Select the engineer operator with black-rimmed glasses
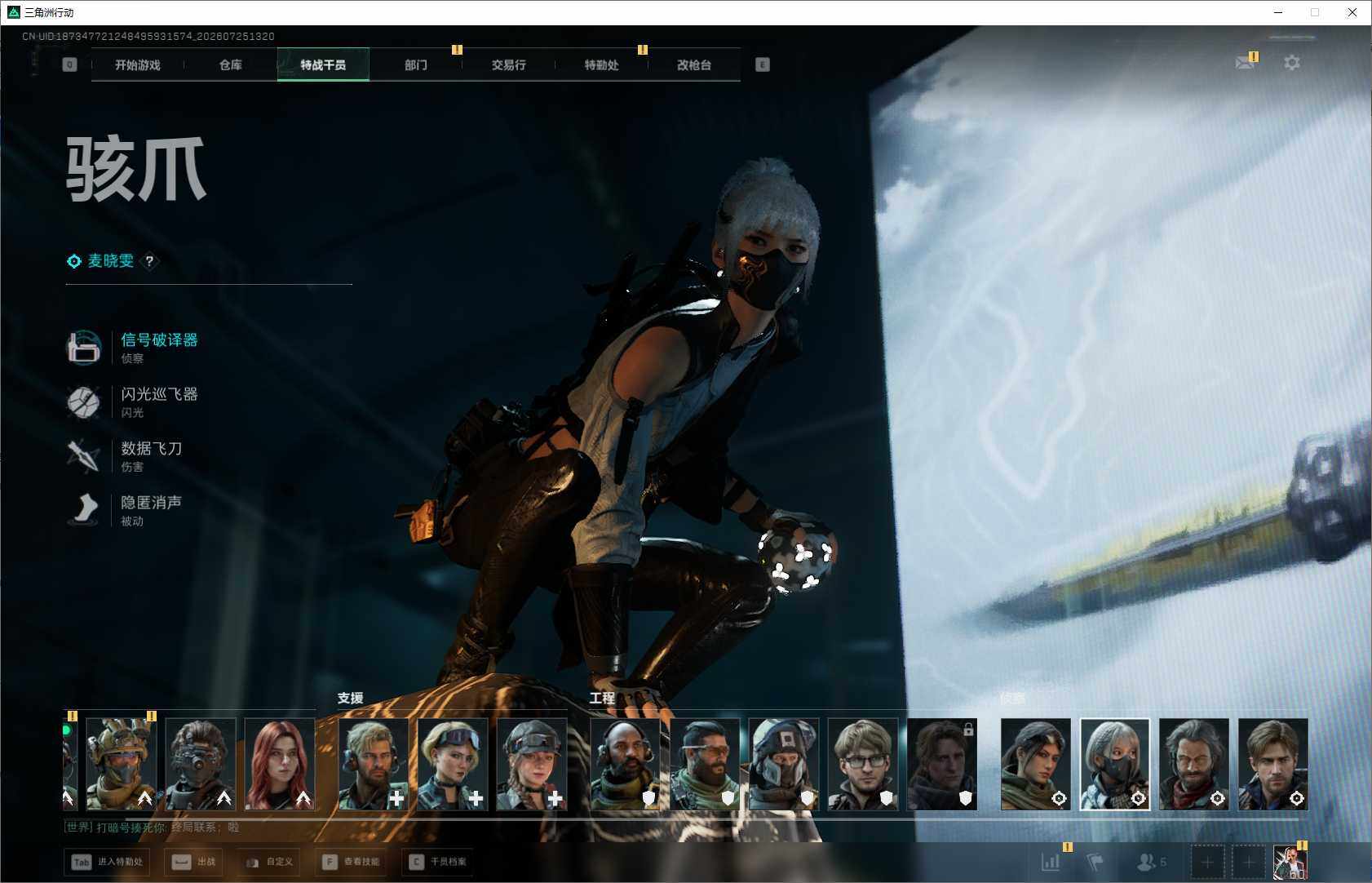 pyautogui.click(x=863, y=764)
